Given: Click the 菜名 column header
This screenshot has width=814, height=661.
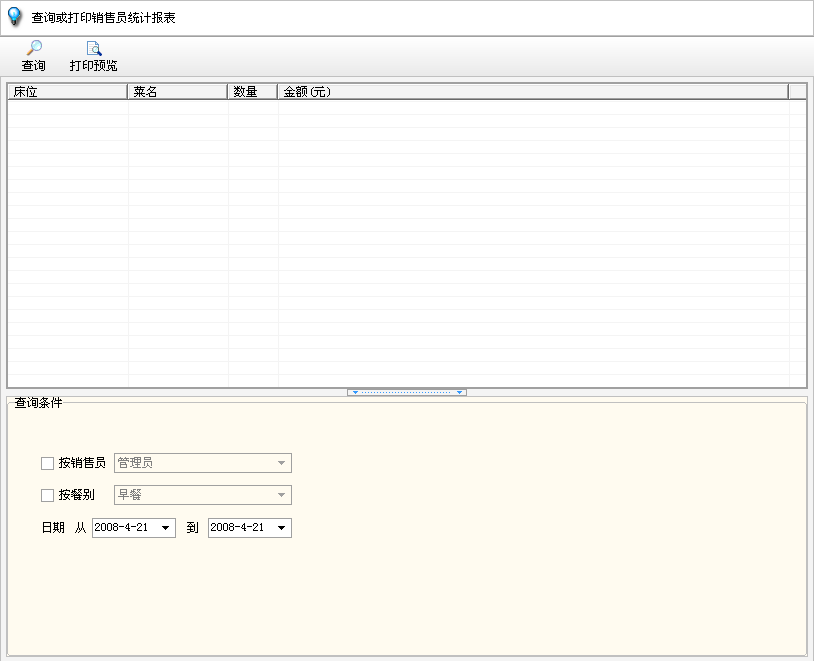Looking at the screenshot, I should coord(177,92).
